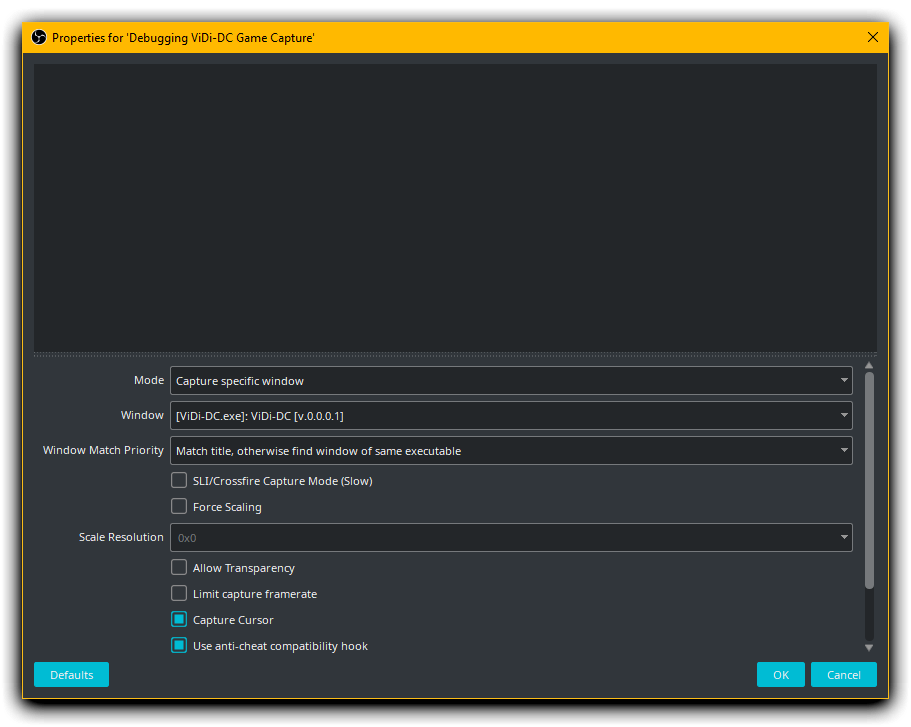Click the Scale Resolution 0x0 field
Viewport: 911px width, 727px height.
click(x=400, y=537)
